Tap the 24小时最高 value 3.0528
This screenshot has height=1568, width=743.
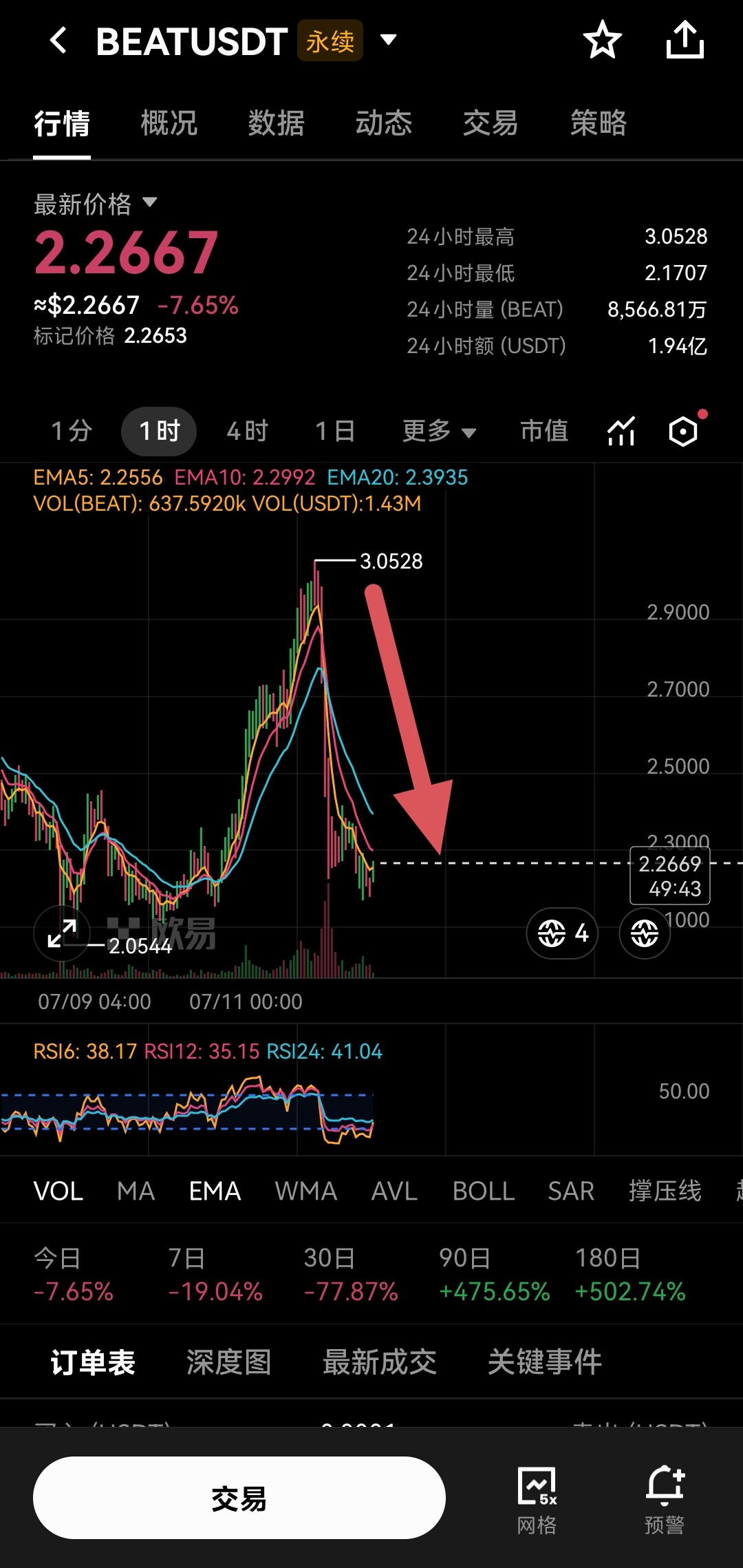click(x=676, y=237)
